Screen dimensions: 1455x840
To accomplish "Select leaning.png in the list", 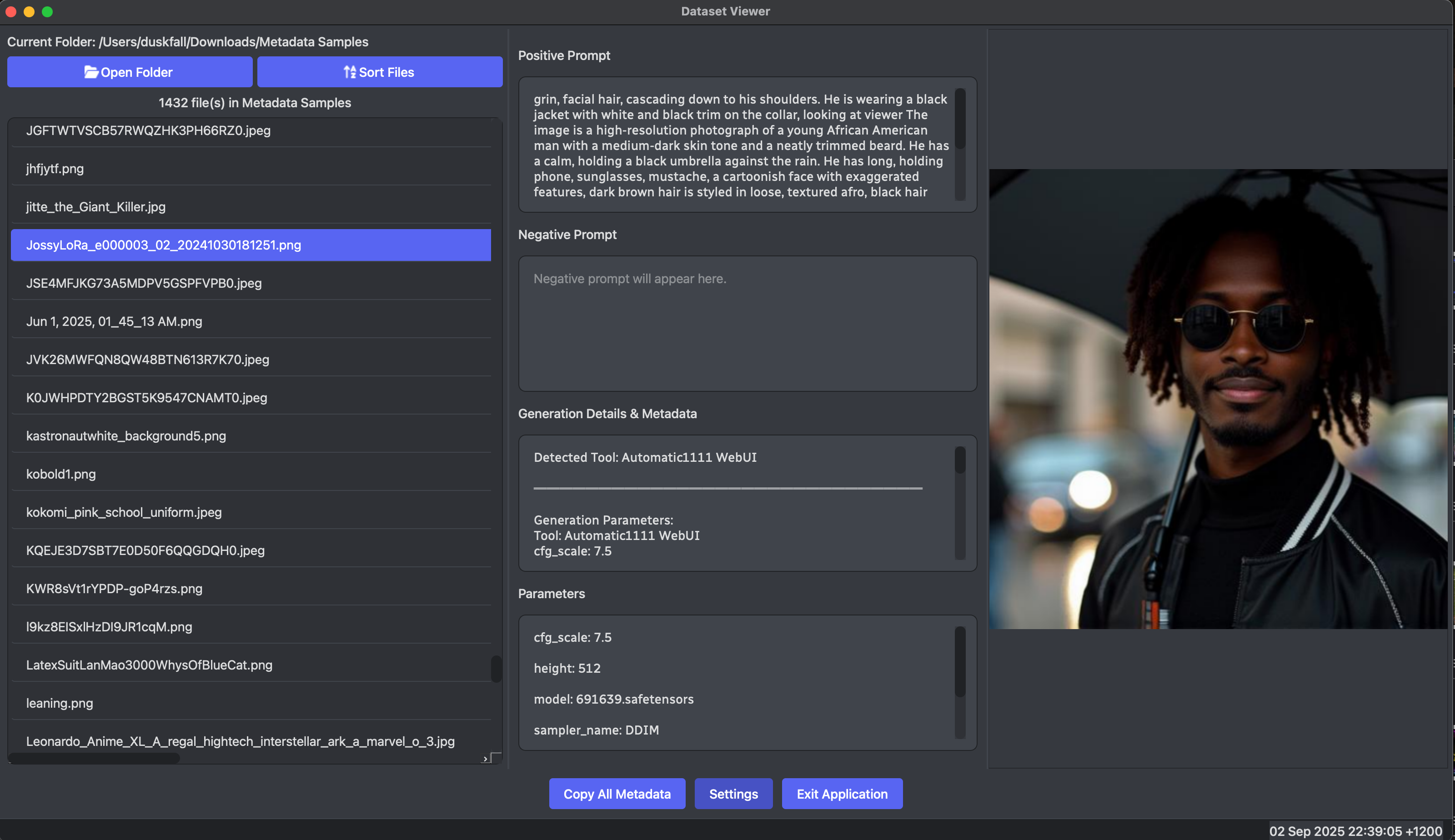I will point(60,703).
